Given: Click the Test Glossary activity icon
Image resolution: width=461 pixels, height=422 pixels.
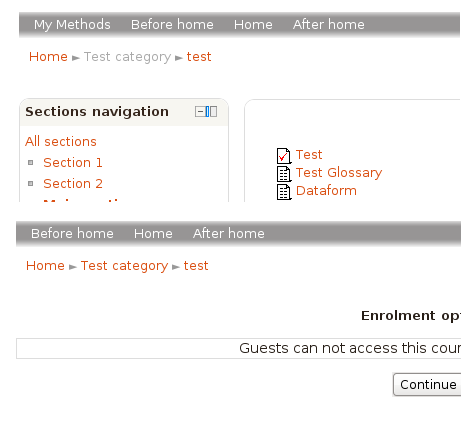Looking at the screenshot, I should pyautogui.click(x=284, y=174).
